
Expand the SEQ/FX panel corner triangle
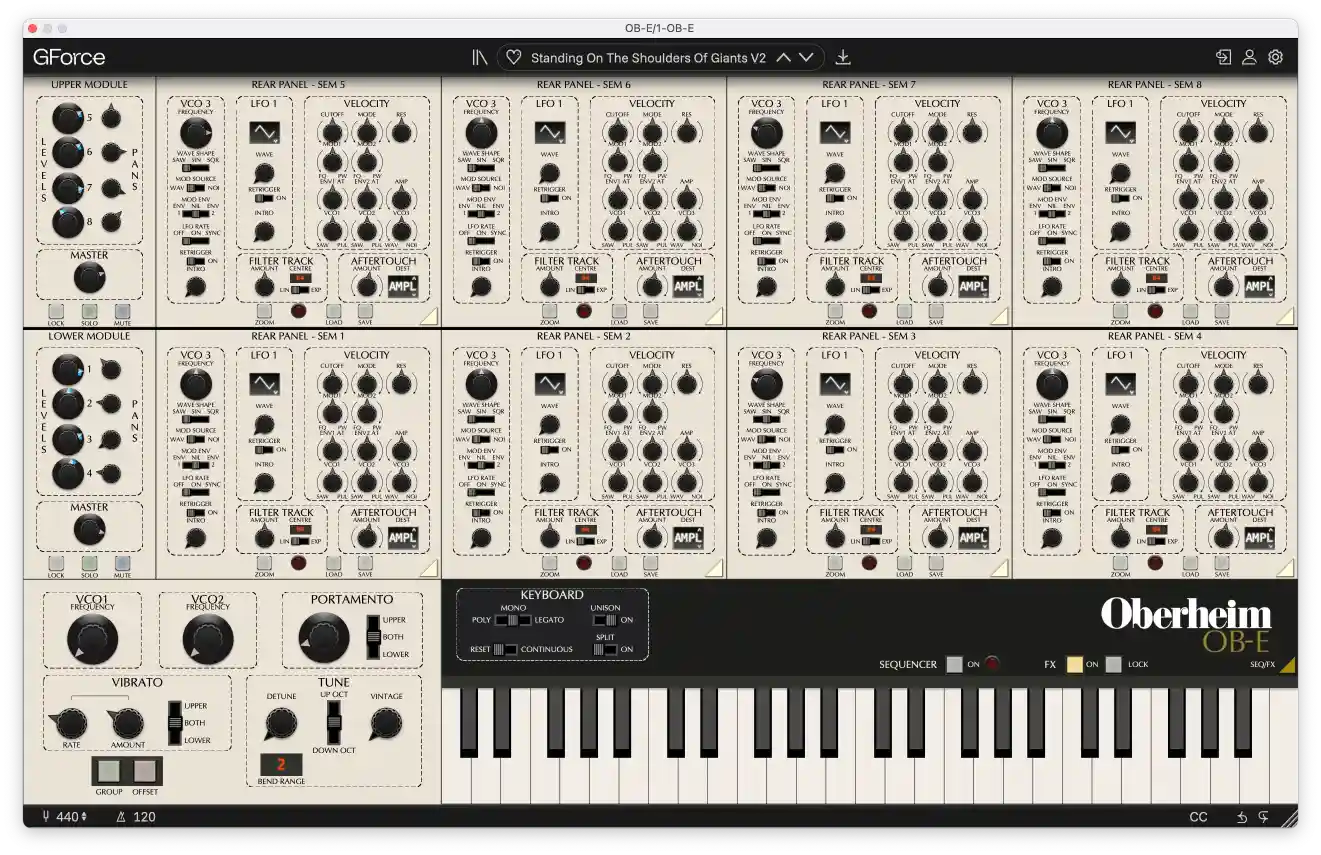pos(1288,665)
